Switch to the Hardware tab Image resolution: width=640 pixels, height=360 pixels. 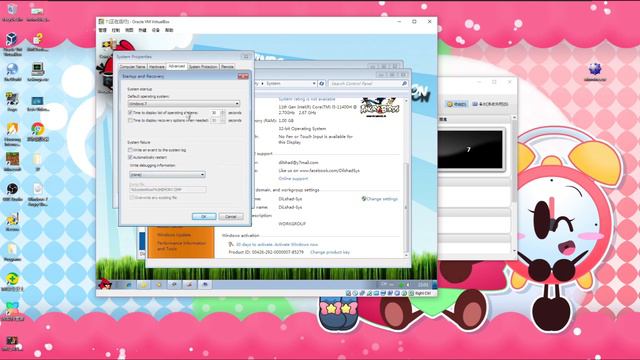coord(157,67)
